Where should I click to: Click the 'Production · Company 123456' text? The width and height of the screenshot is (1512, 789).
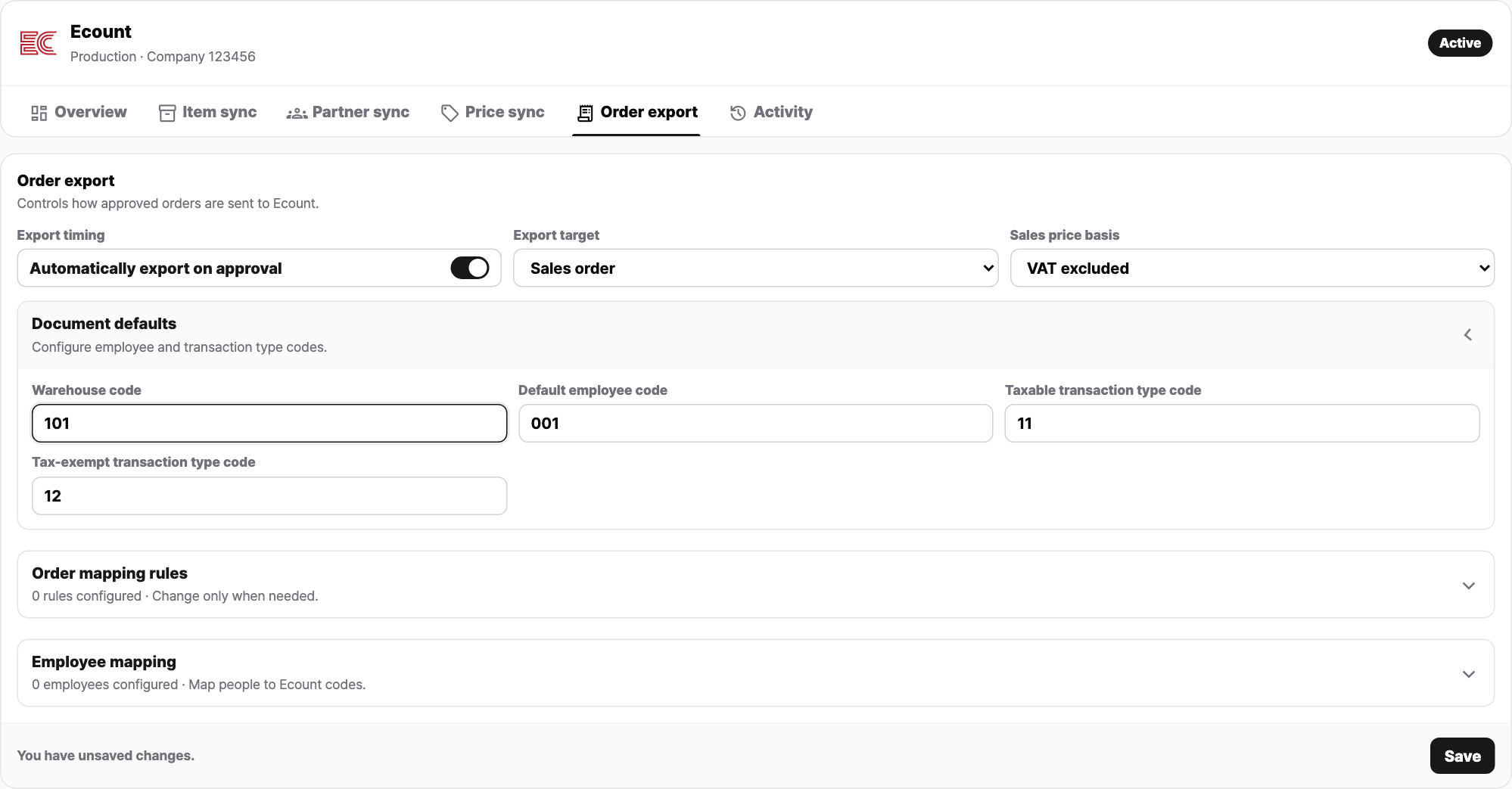coord(163,57)
